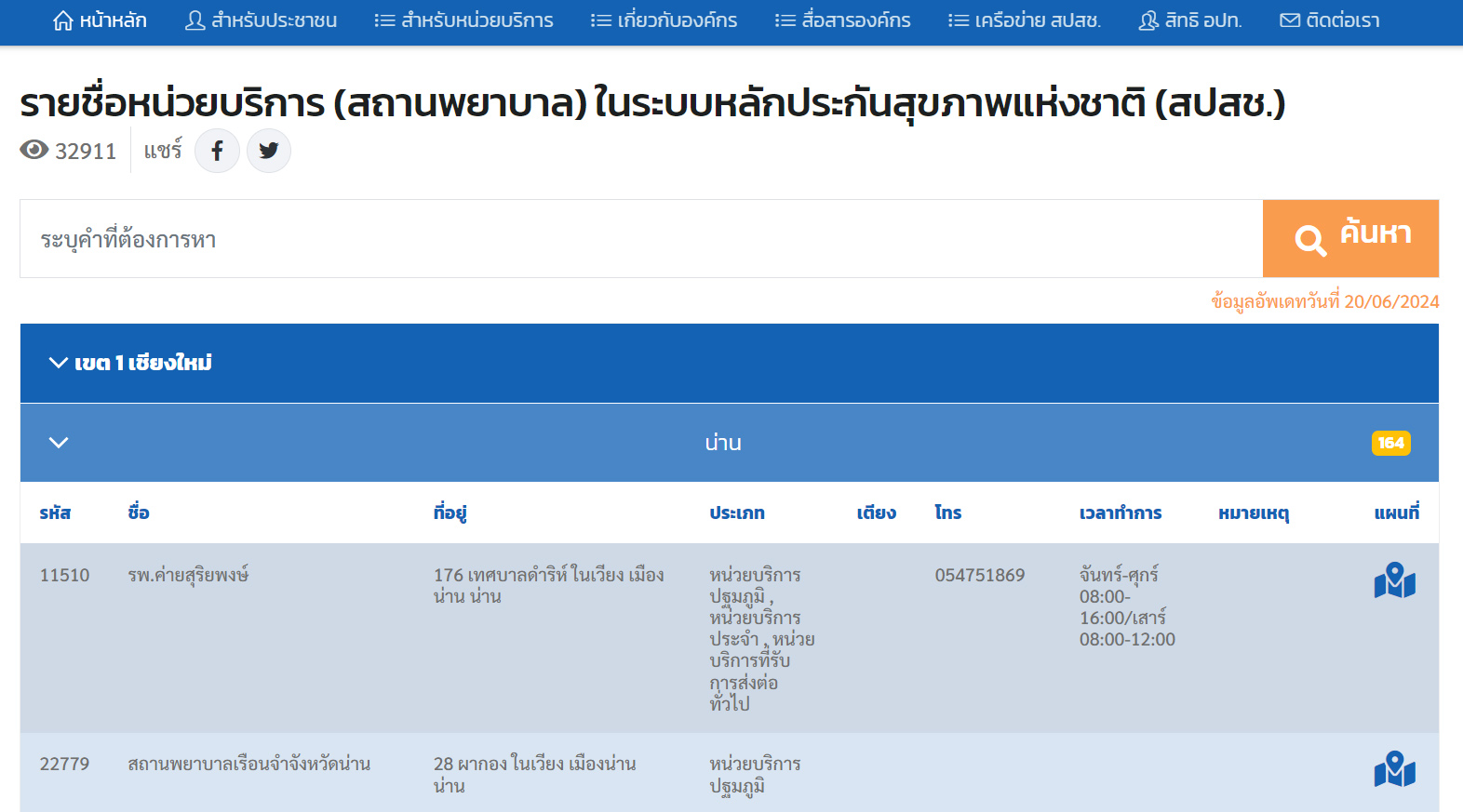Screen dimensions: 1463x812
Task: Select สถานพยาบาลเรือนจำจังหวัดน่าน name cell
Action: click(249, 764)
